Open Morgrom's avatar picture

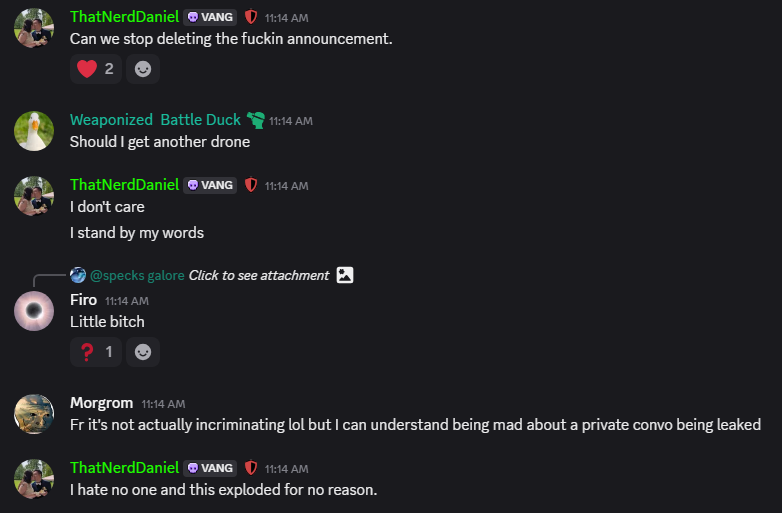34,413
